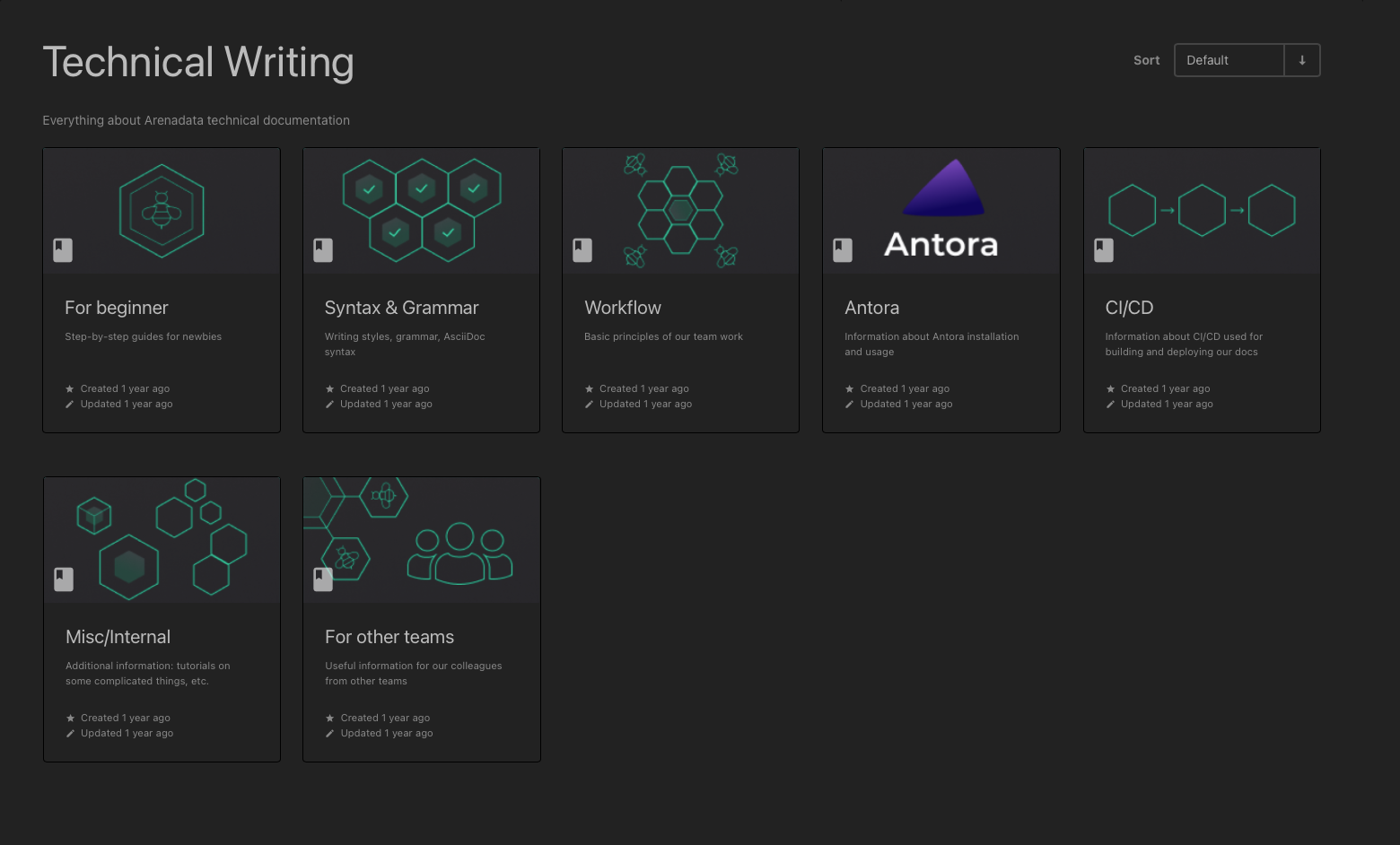This screenshot has height=845, width=1400.
Task: Click the Updated pencil icon on Syntax & Grammar
Action: [329, 405]
